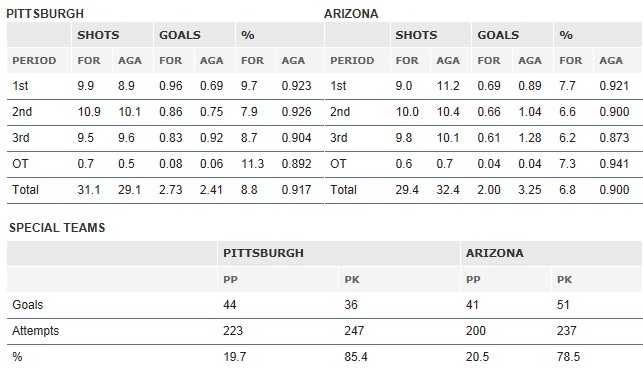Click the Attempts row label

[35, 330]
